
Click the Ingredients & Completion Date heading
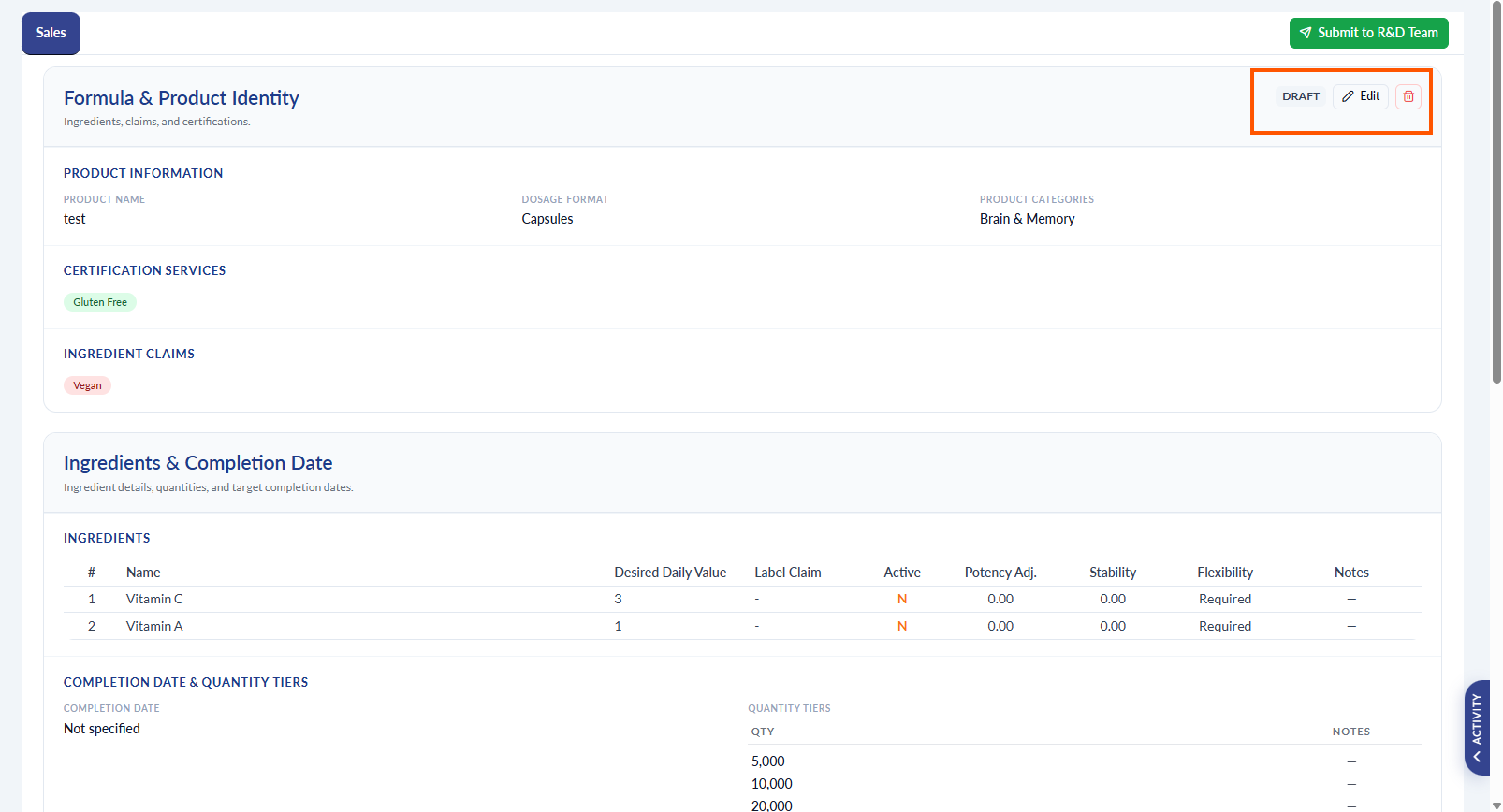pyautogui.click(x=198, y=463)
